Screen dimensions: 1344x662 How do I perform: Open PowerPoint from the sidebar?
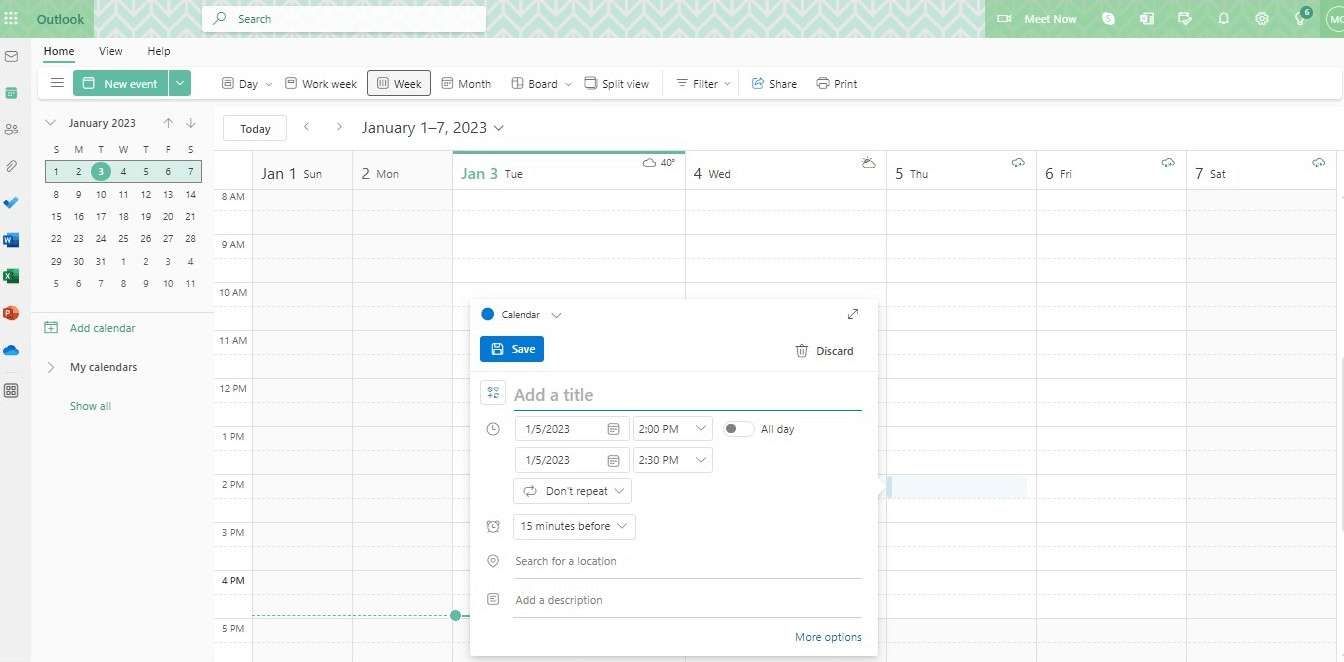coord(12,313)
